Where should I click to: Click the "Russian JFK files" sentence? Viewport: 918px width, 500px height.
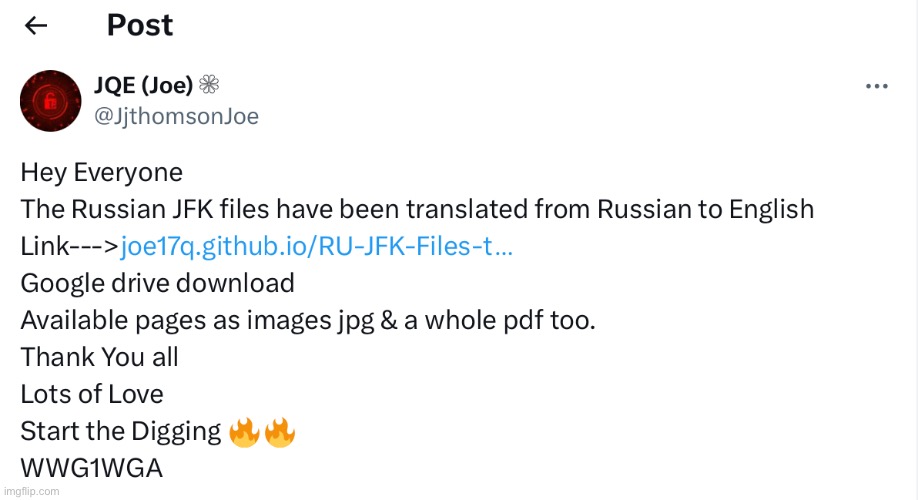(416, 209)
